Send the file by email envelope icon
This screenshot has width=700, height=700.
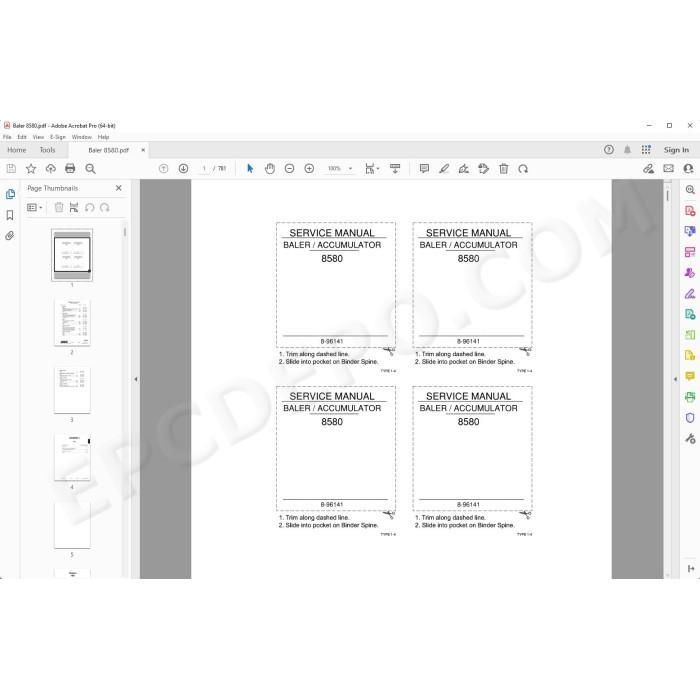(668, 168)
